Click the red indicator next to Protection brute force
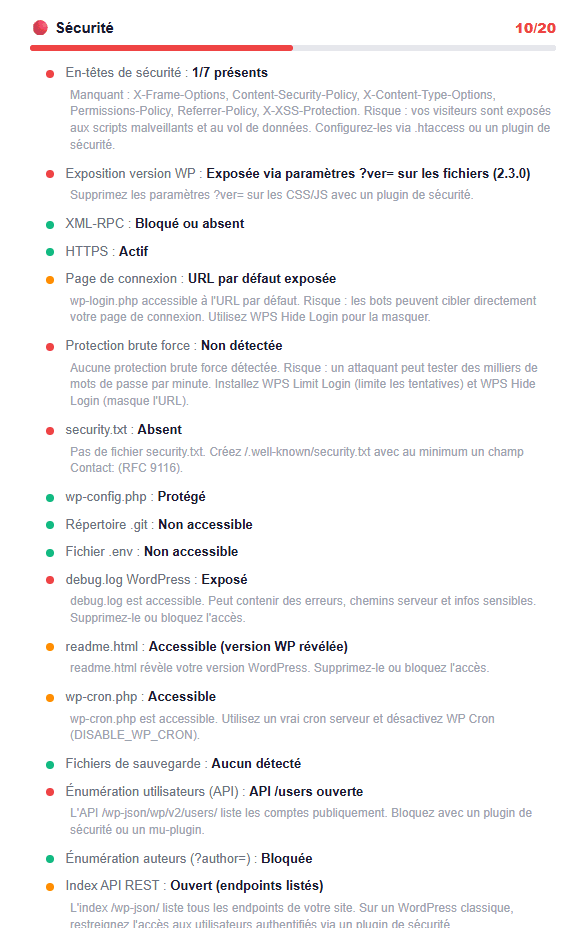The width and height of the screenshot is (582, 928). coord(52,345)
